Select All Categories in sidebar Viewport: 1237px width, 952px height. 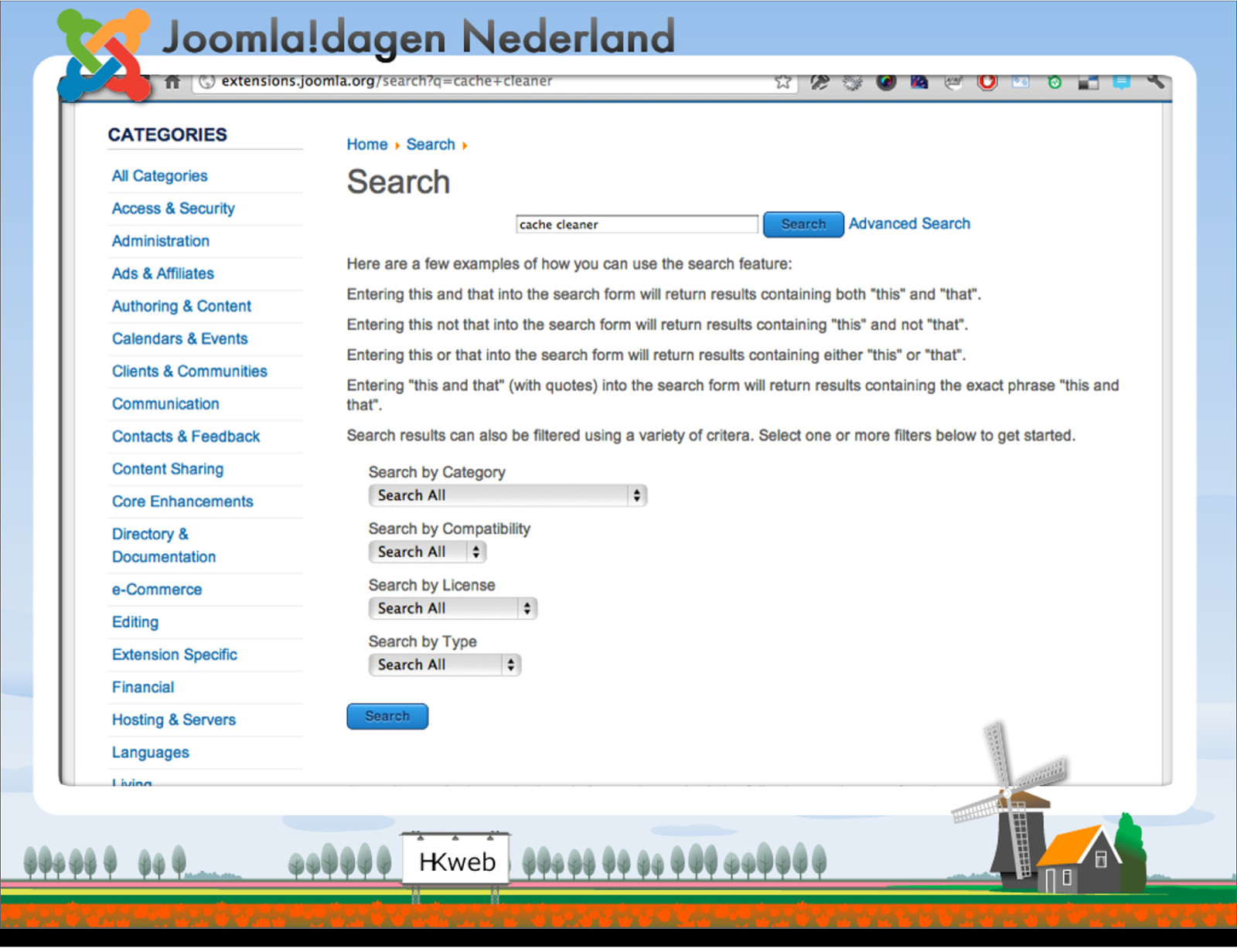coord(160,175)
